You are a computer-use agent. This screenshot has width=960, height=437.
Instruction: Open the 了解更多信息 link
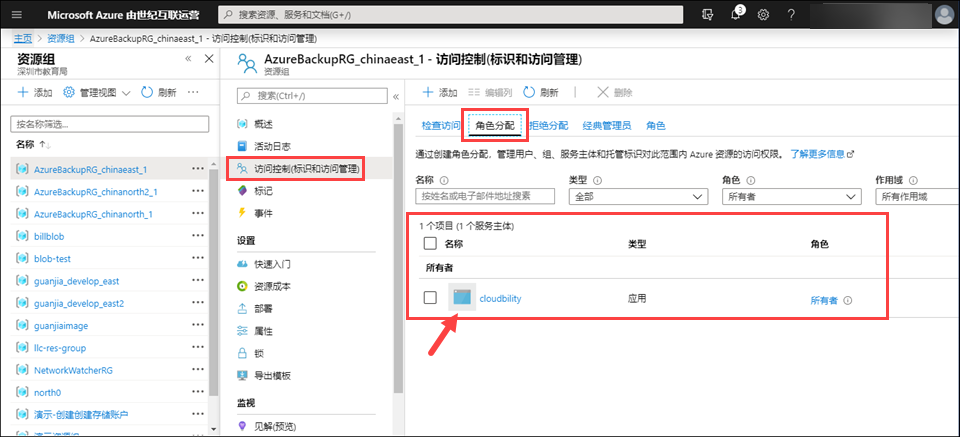pos(822,154)
